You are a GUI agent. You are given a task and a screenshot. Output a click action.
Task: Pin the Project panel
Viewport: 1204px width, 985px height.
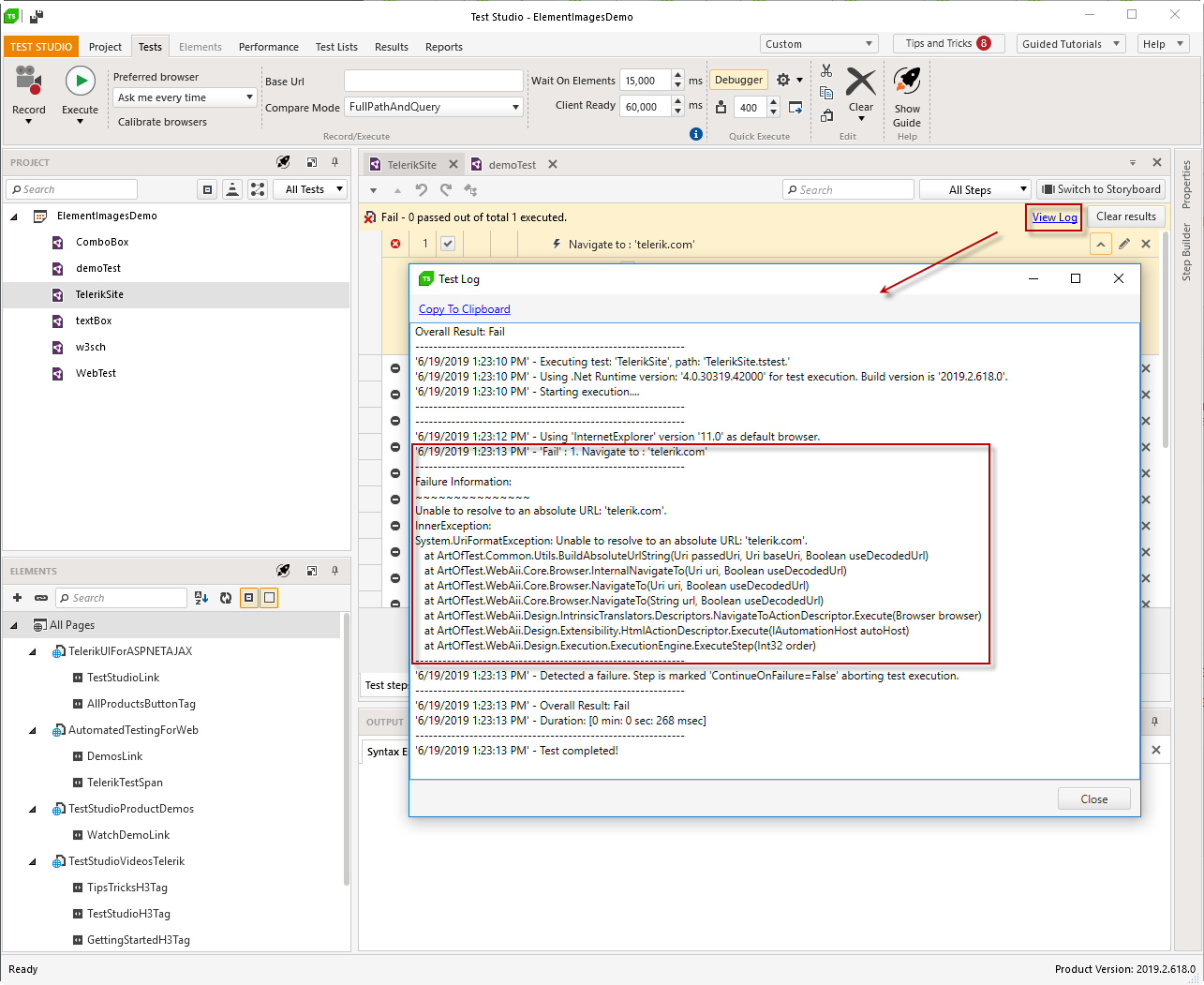pyautogui.click(x=334, y=162)
